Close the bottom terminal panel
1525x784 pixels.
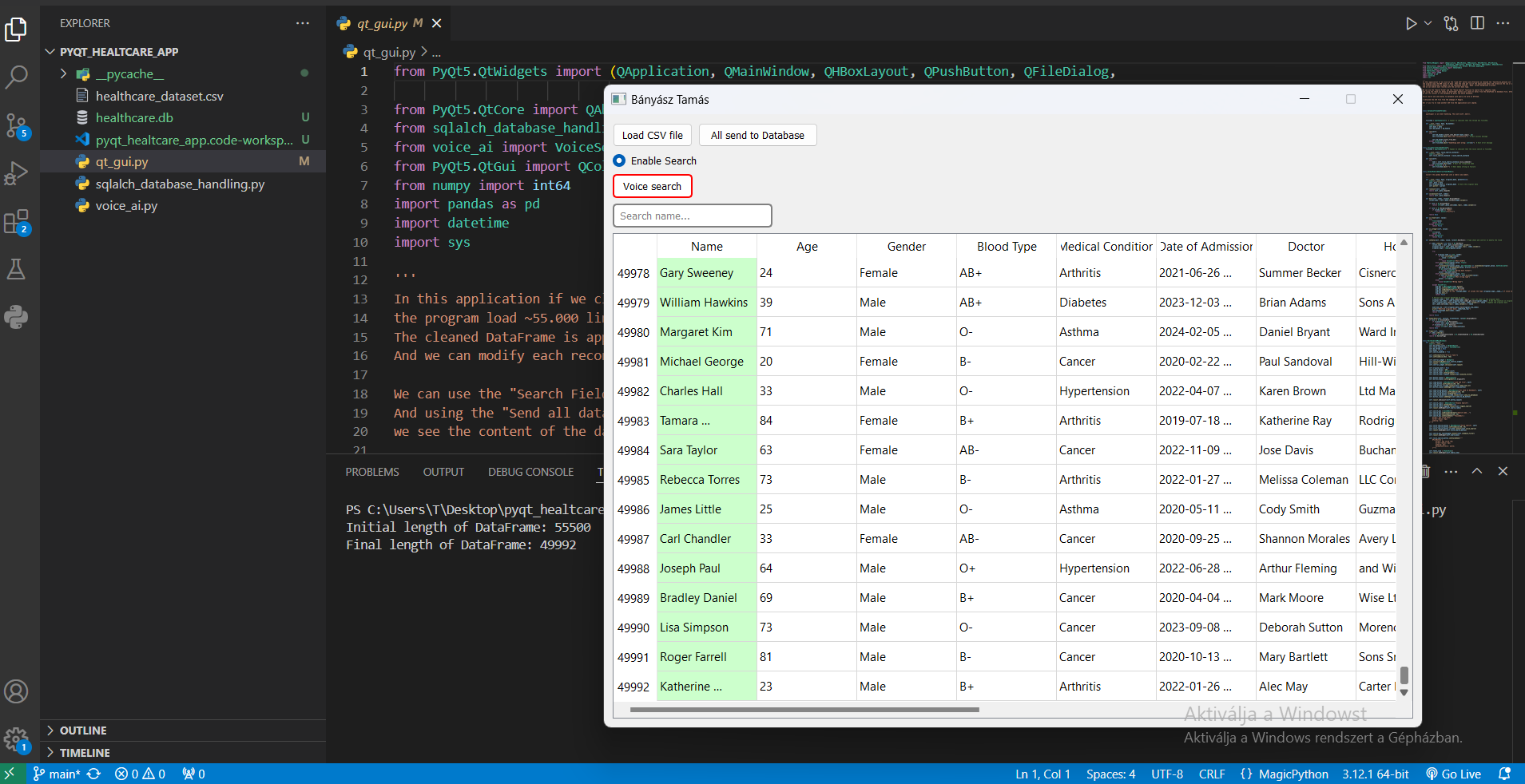pyautogui.click(x=1503, y=471)
